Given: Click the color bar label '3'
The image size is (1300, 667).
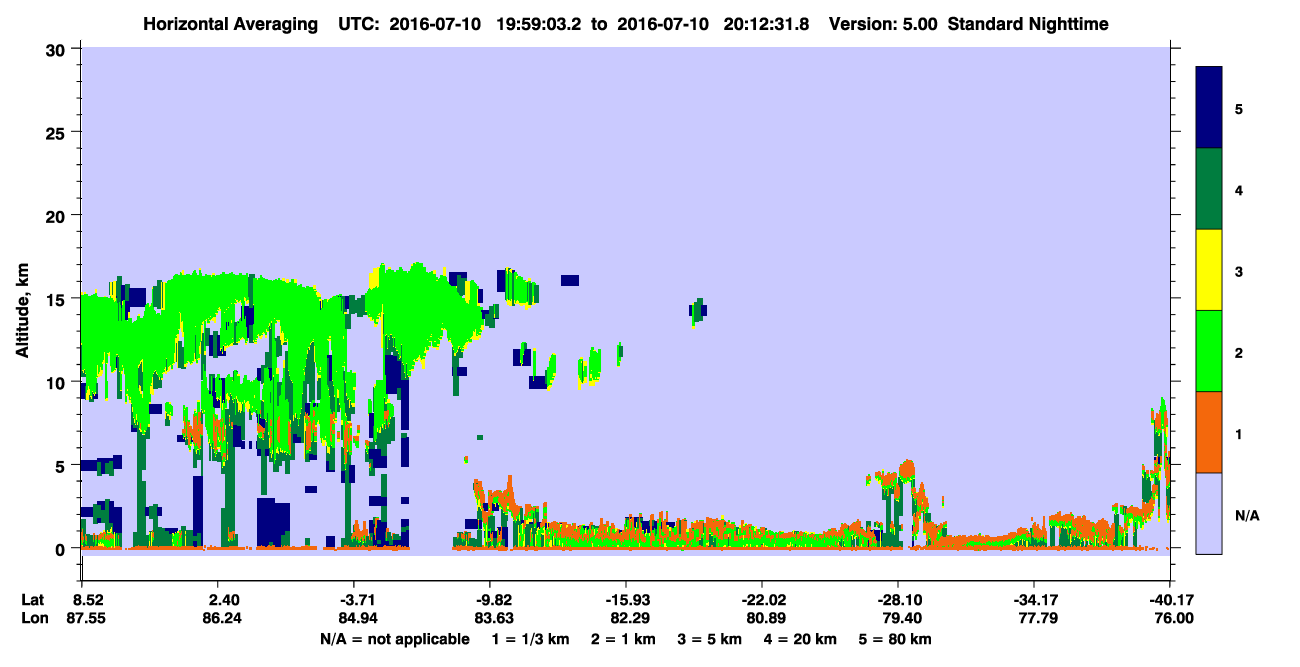Looking at the screenshot, I should (x=1239, y=271).
